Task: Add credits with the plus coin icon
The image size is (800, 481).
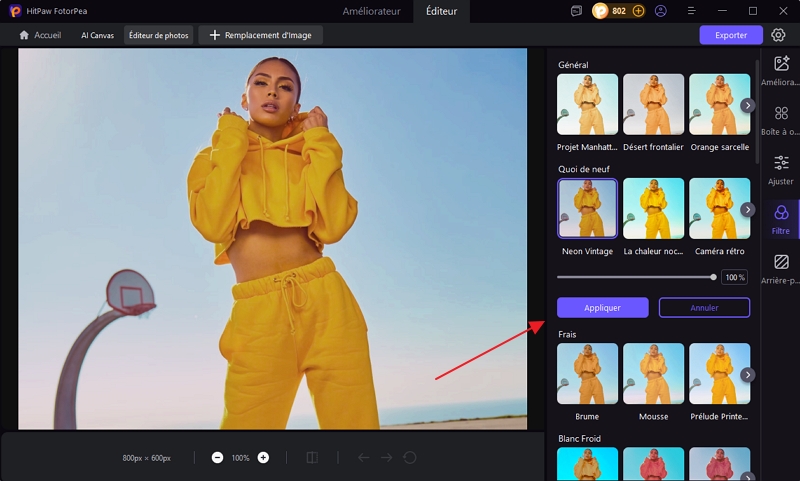Action: click(x=638, y=11)
